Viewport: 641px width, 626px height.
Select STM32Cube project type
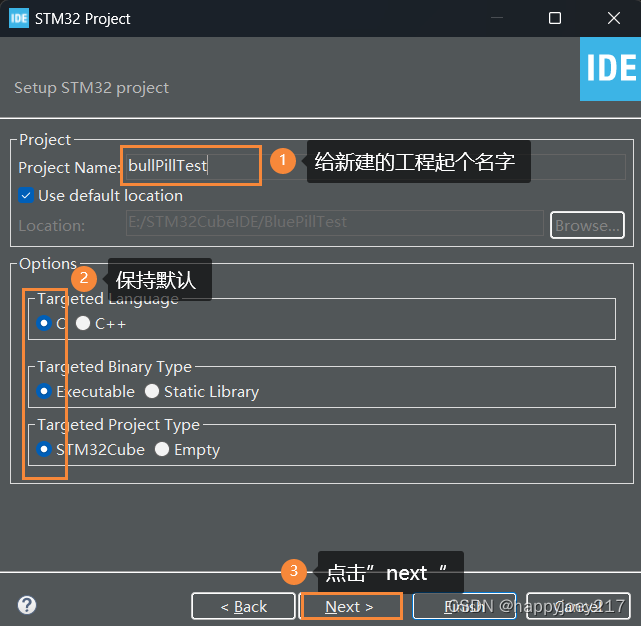[x=44, y=449]
